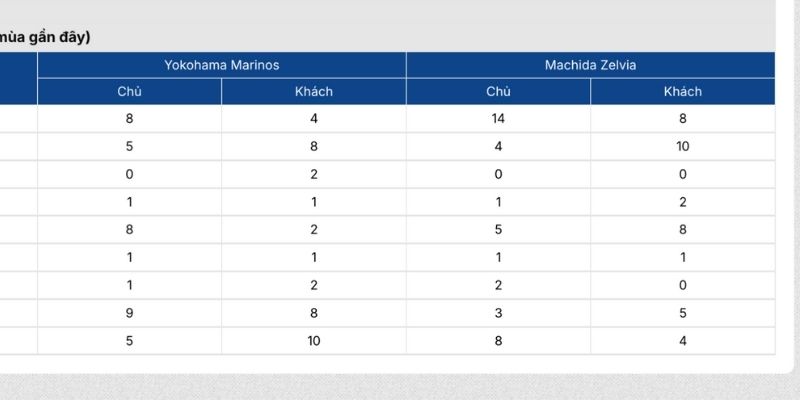Image resolution: width=800 pixels, height=400 pixels.
Task: Click second-row value 4 under Machida Zelvia Chủ
Action: pyautogui.click(x=498, y=146)
